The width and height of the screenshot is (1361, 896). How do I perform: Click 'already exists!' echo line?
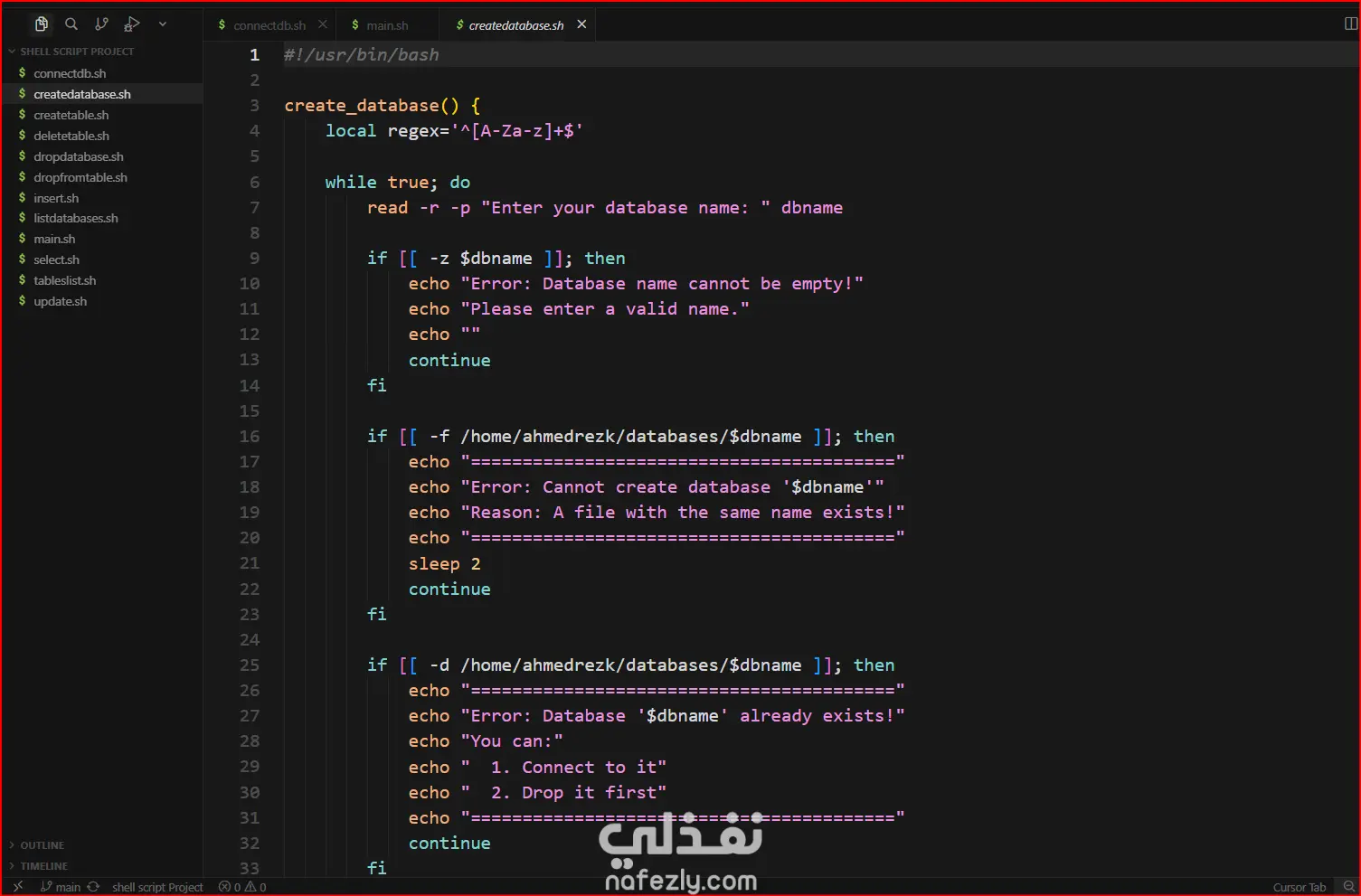657,716
